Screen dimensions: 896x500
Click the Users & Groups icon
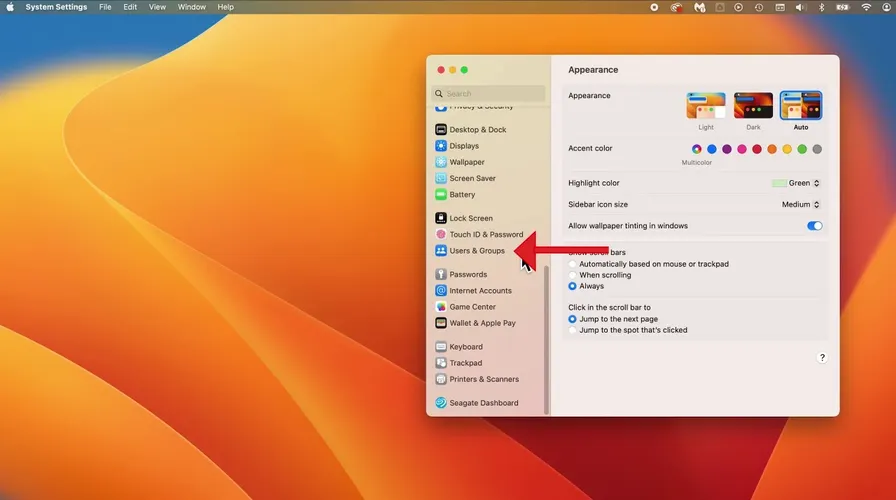(441, 251)
